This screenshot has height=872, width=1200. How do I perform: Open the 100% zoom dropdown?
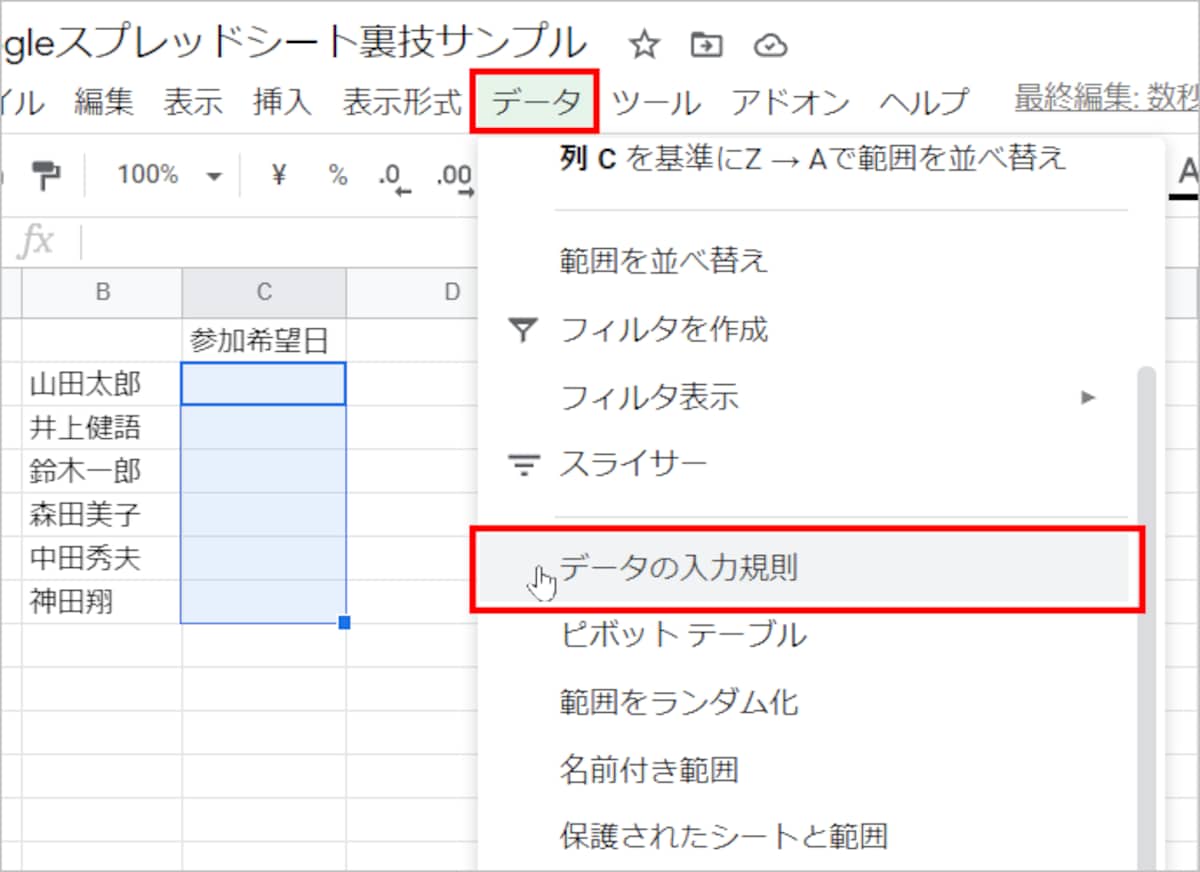click(x=169, y=175)
